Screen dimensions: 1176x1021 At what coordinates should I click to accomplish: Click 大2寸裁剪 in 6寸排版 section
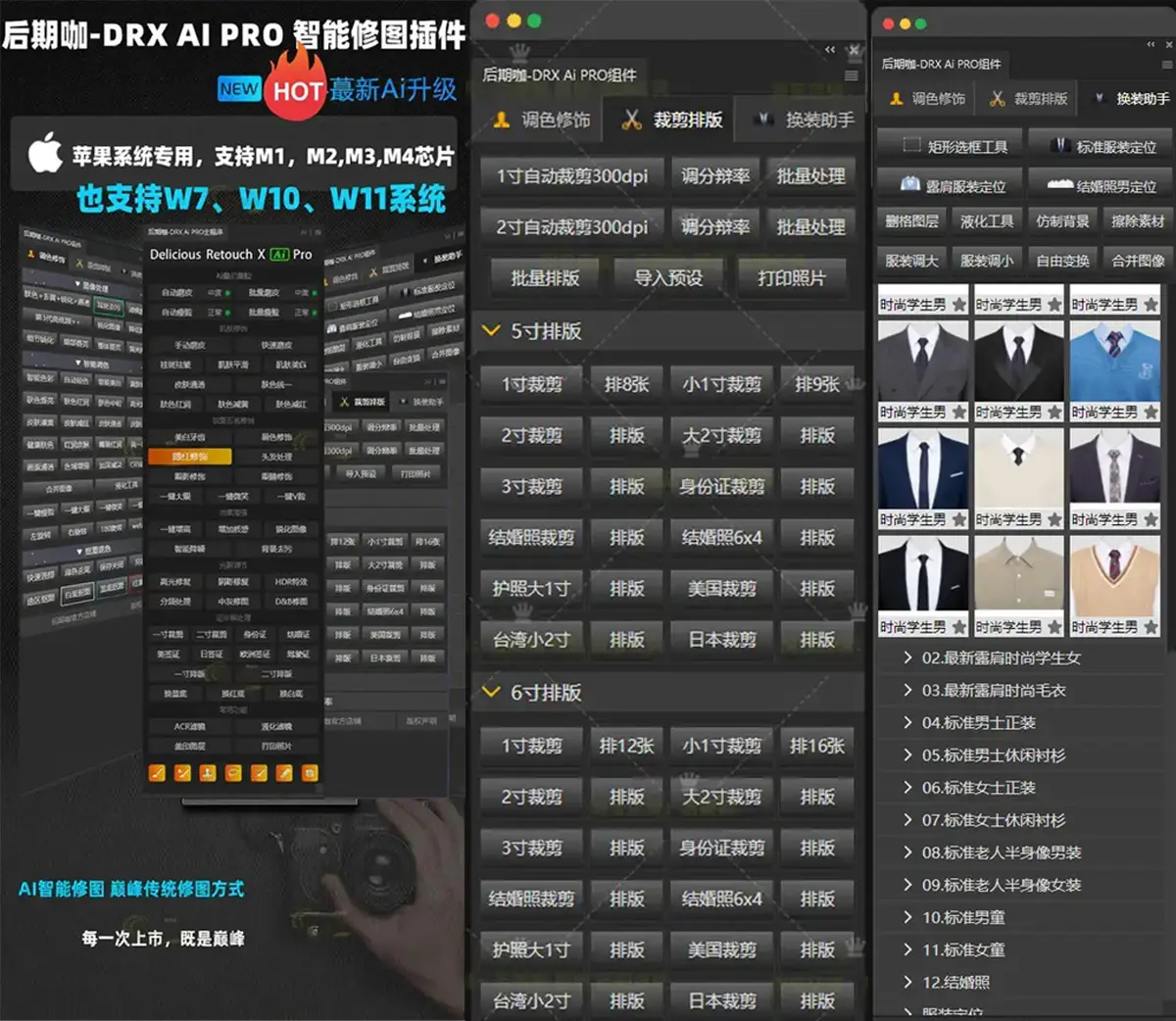(722, 797)
